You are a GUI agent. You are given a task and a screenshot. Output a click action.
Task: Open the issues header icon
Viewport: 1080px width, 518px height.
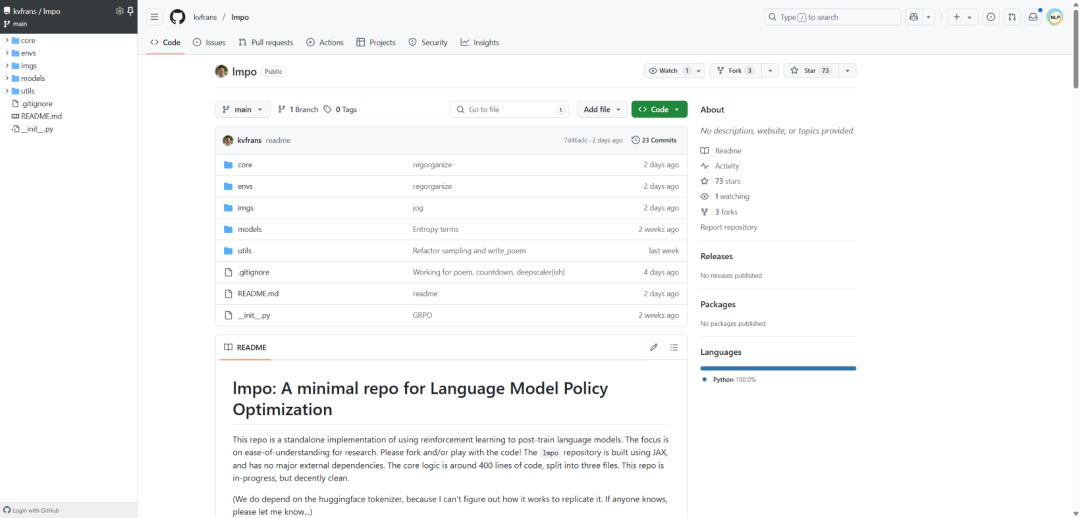pos(990,17)
